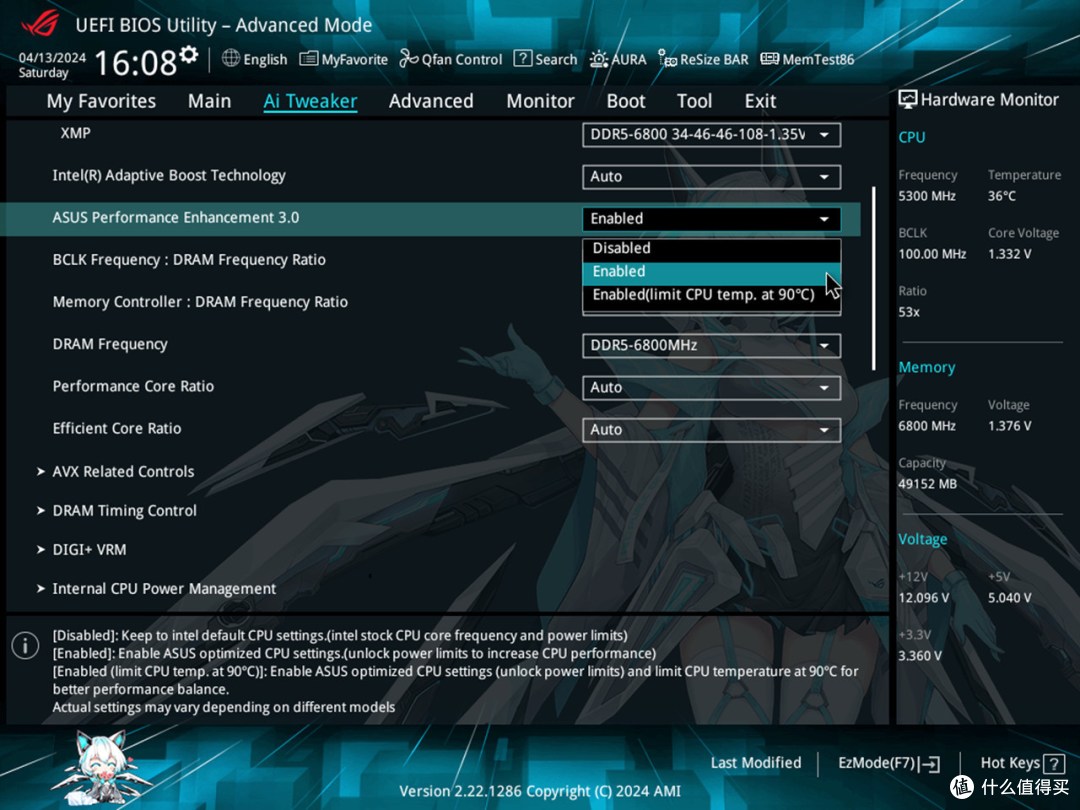Click Hot Keys question-mark icon
1080x810 pixels.
pyautogui.click(x=1054, y=764)
